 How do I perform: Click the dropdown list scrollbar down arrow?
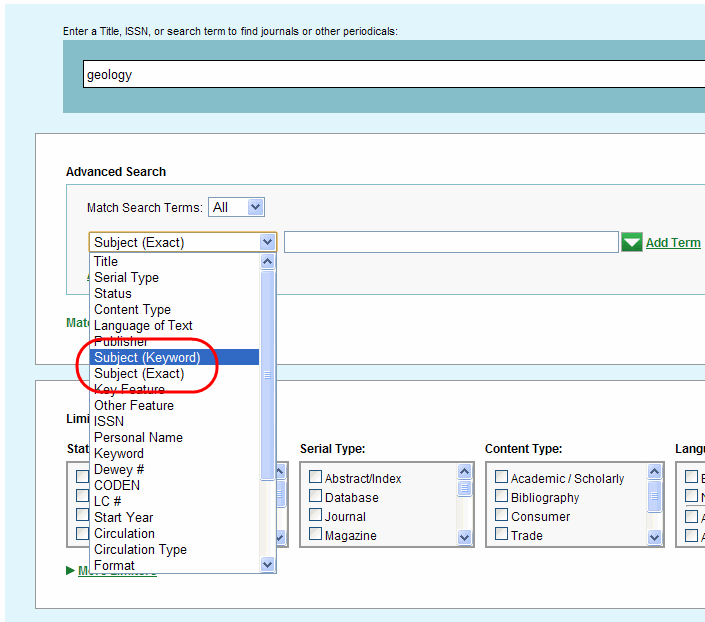tap(267, 564)
